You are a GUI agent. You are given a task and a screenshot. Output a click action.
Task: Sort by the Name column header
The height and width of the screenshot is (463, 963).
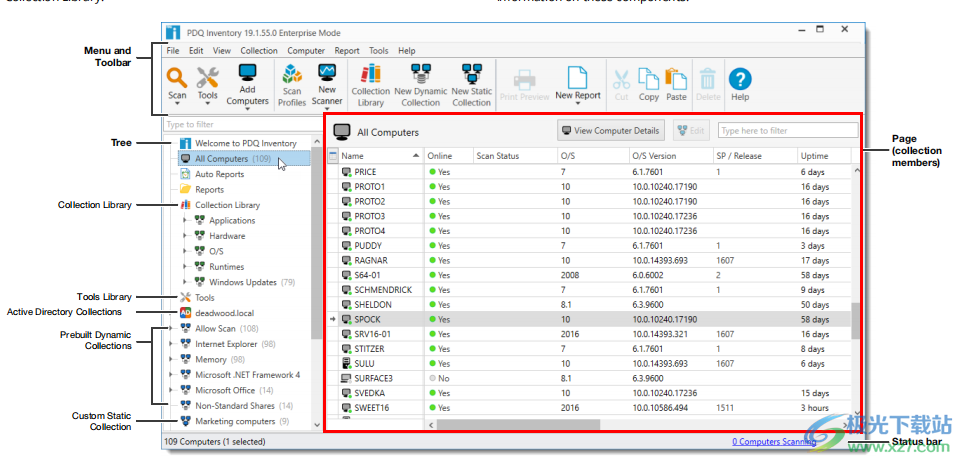pos(381,156)
